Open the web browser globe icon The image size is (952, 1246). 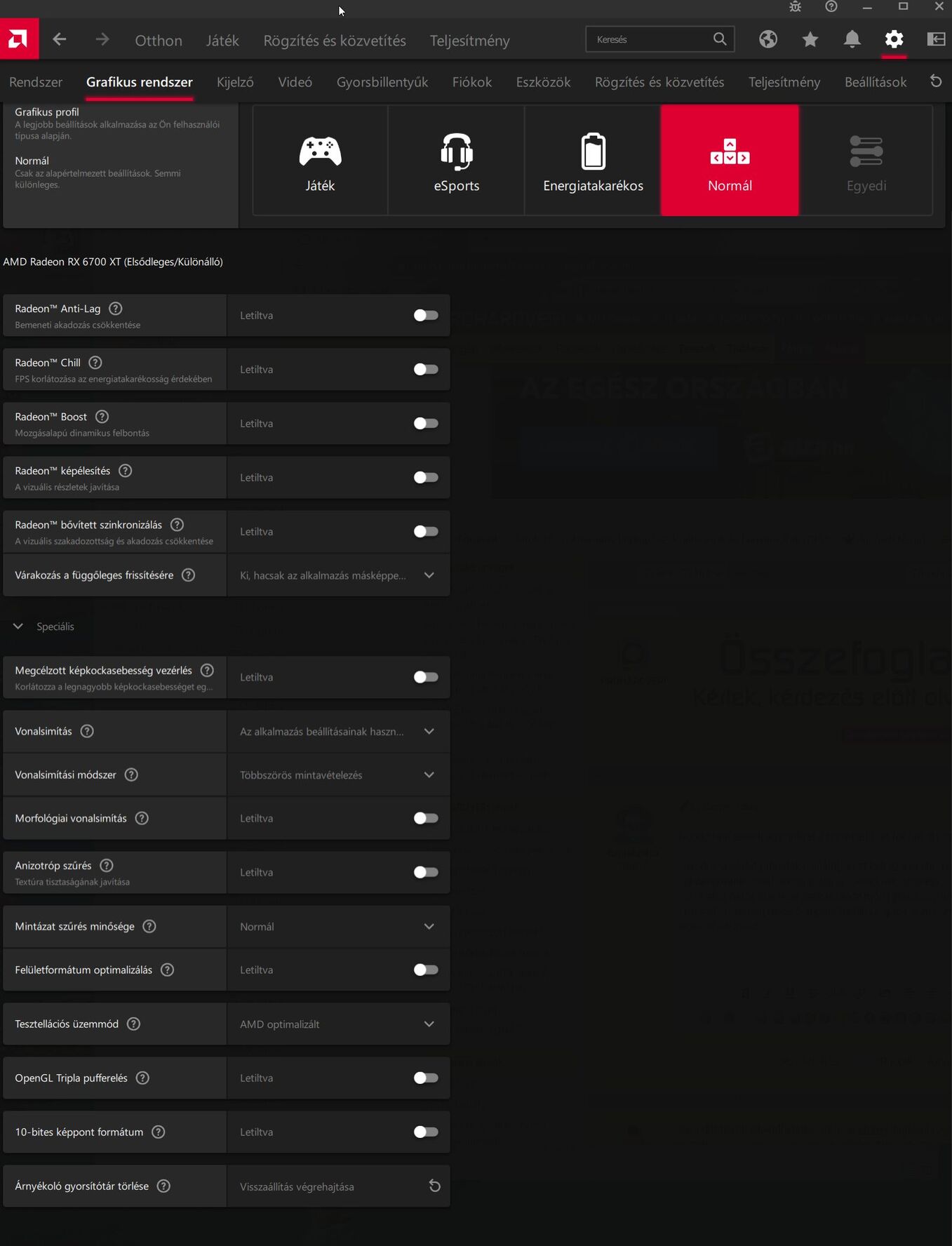click(x=768, y=39)
